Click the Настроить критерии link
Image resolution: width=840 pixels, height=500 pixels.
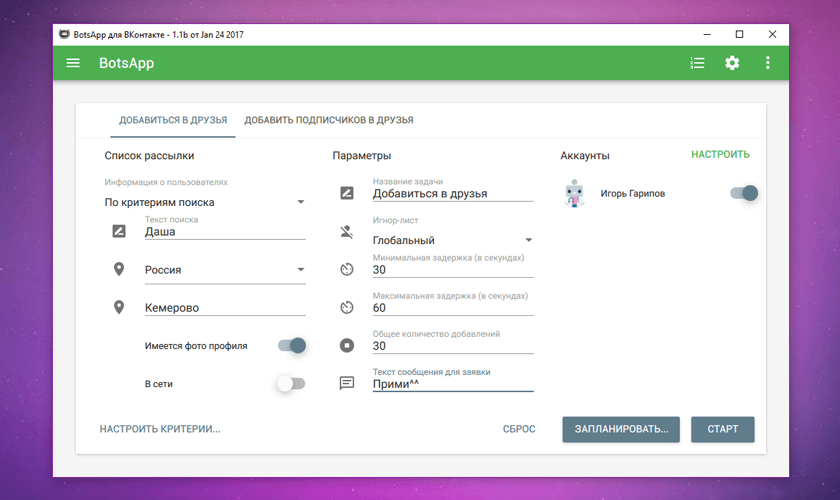160,429
